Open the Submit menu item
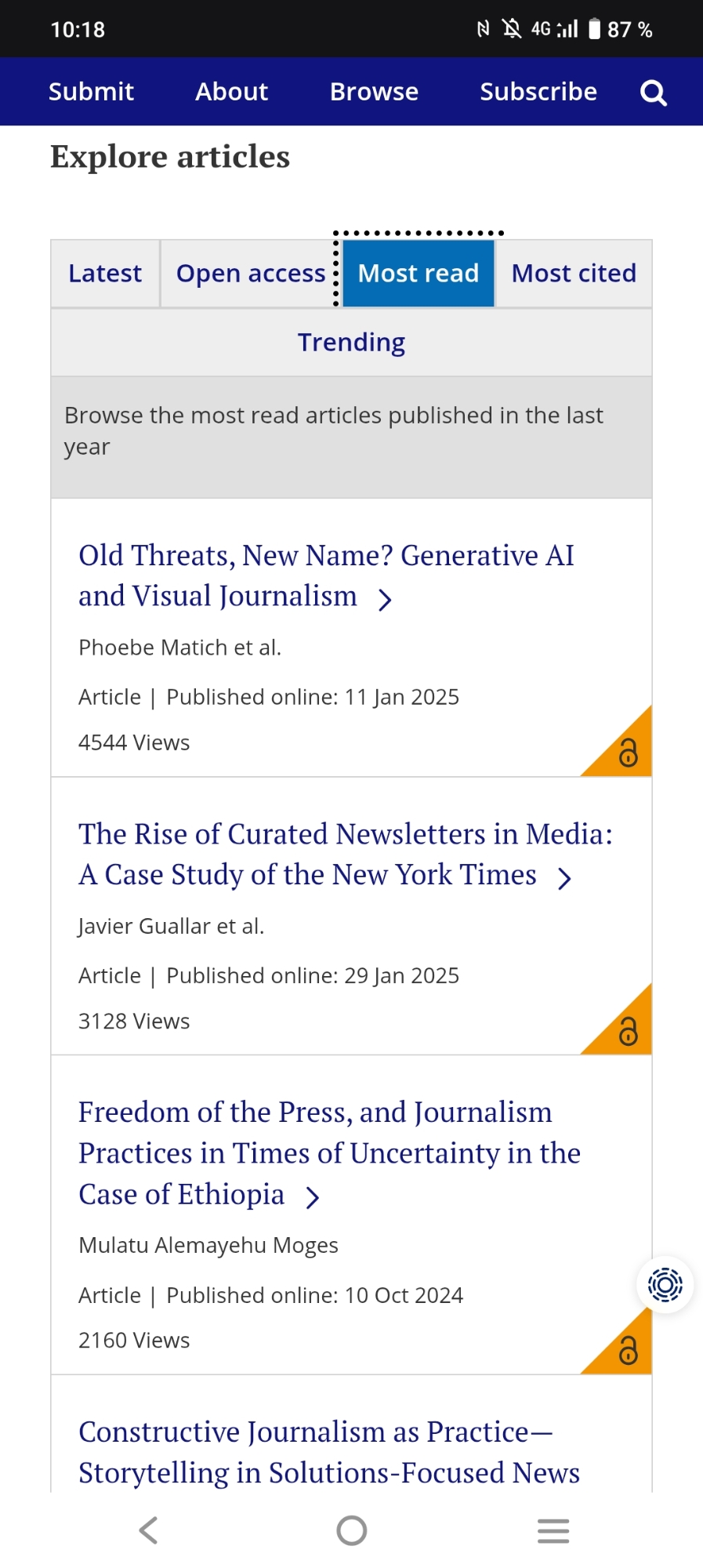Image resolution: width=703 pixels, height=1568 pixels. [91, 92]
